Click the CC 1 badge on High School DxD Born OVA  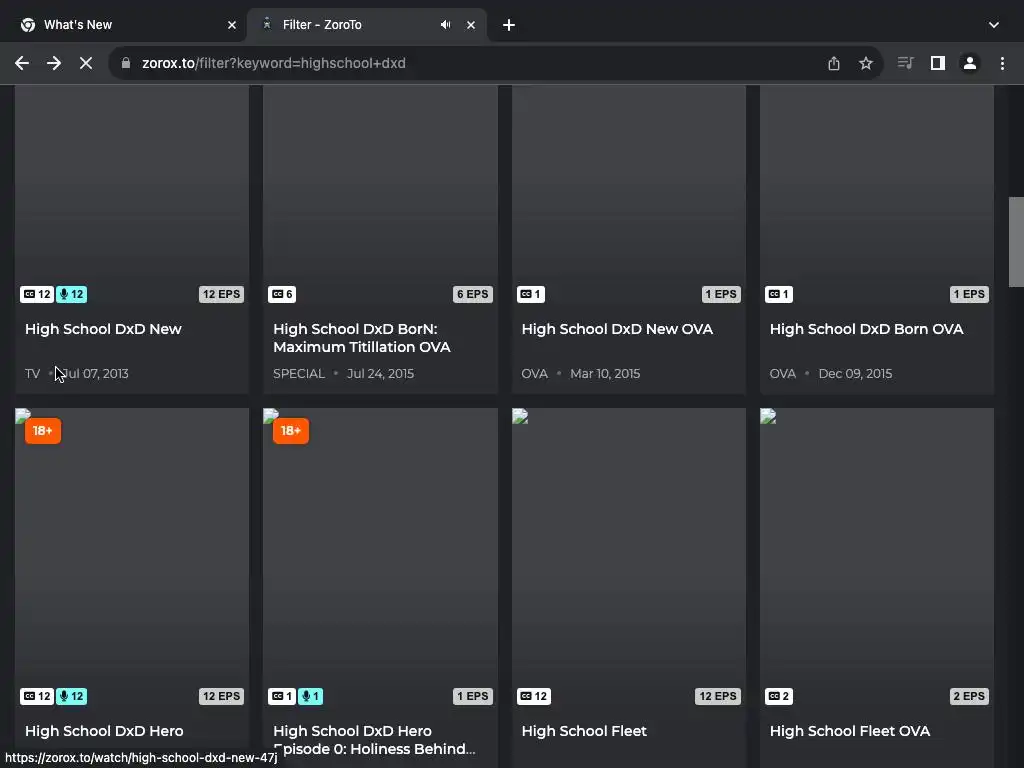pos(779,295)
